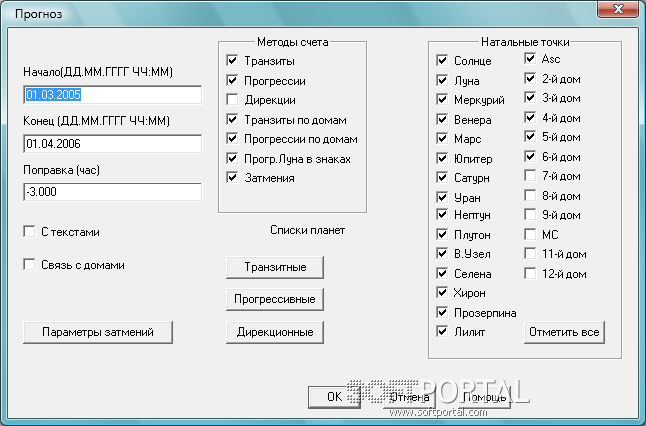
Task: Open the Прогрессивные planet list
Action: [274, 299]
